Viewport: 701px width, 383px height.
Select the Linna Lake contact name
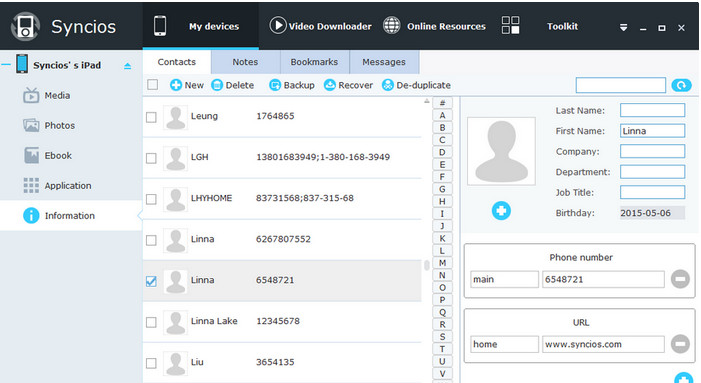point(214,321)
